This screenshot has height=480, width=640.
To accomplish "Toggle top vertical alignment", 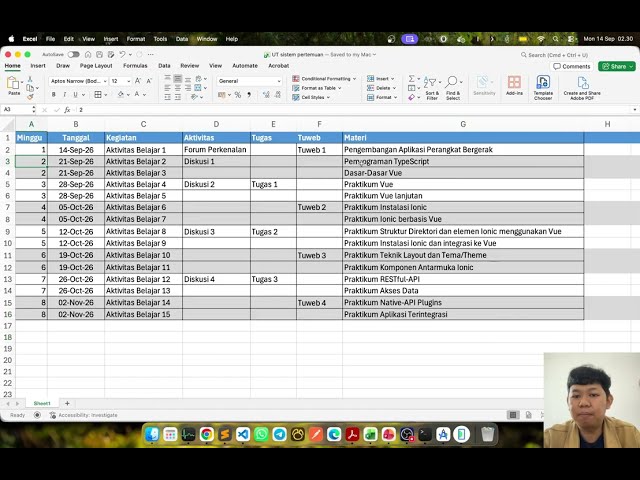I will (x=168, y=78).
